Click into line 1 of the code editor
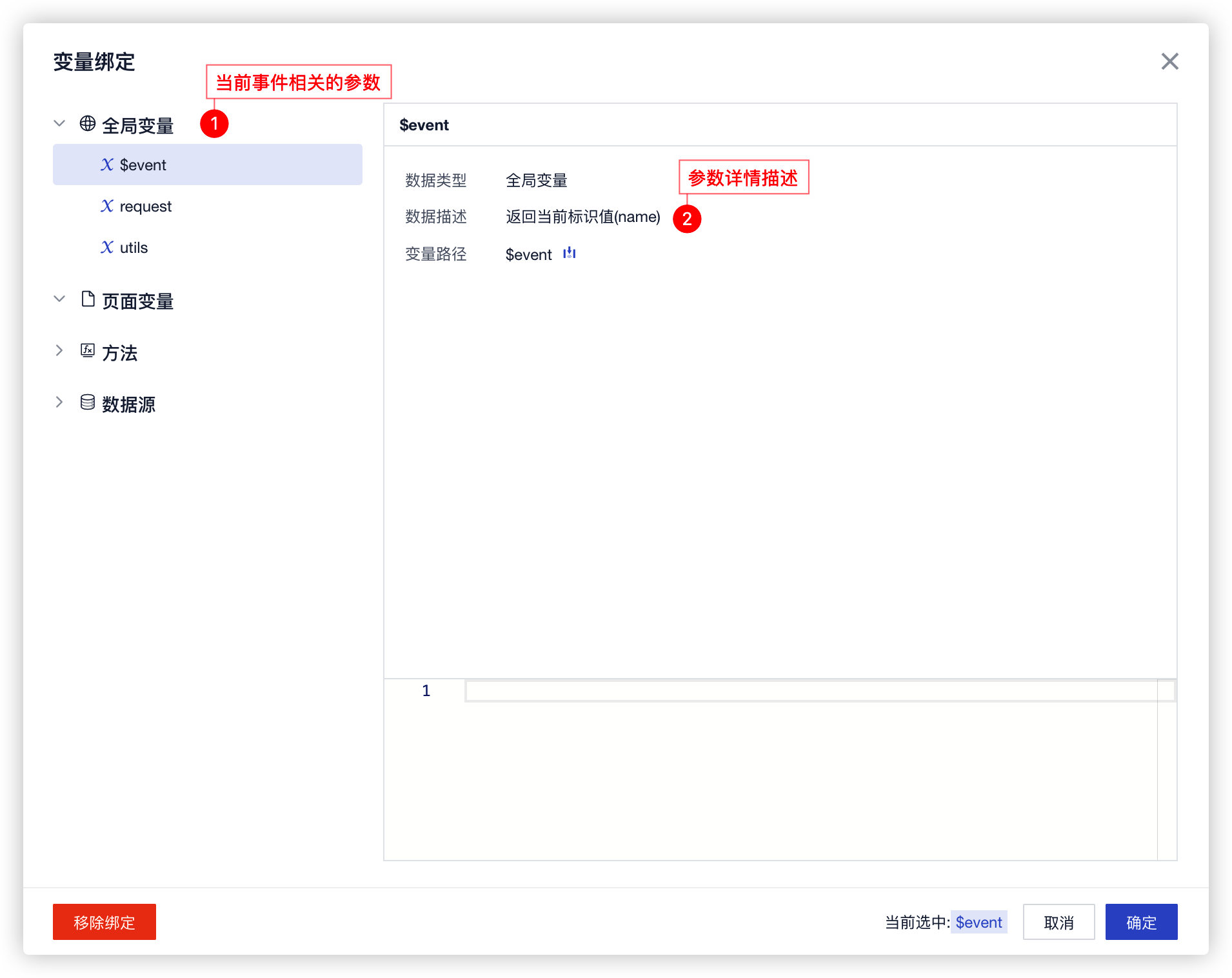 [x=810, y=691]
